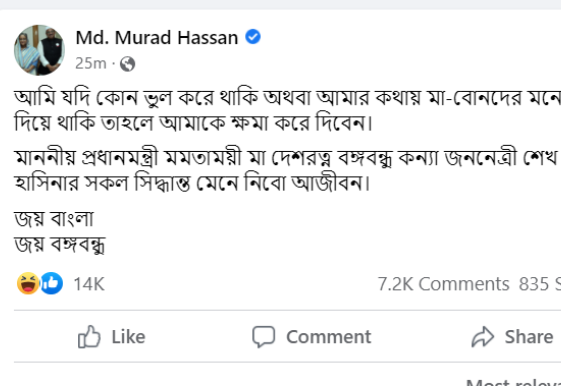561x388 pixels.
Task: Open the 835 shares count
Action: [x=540, y=284]
